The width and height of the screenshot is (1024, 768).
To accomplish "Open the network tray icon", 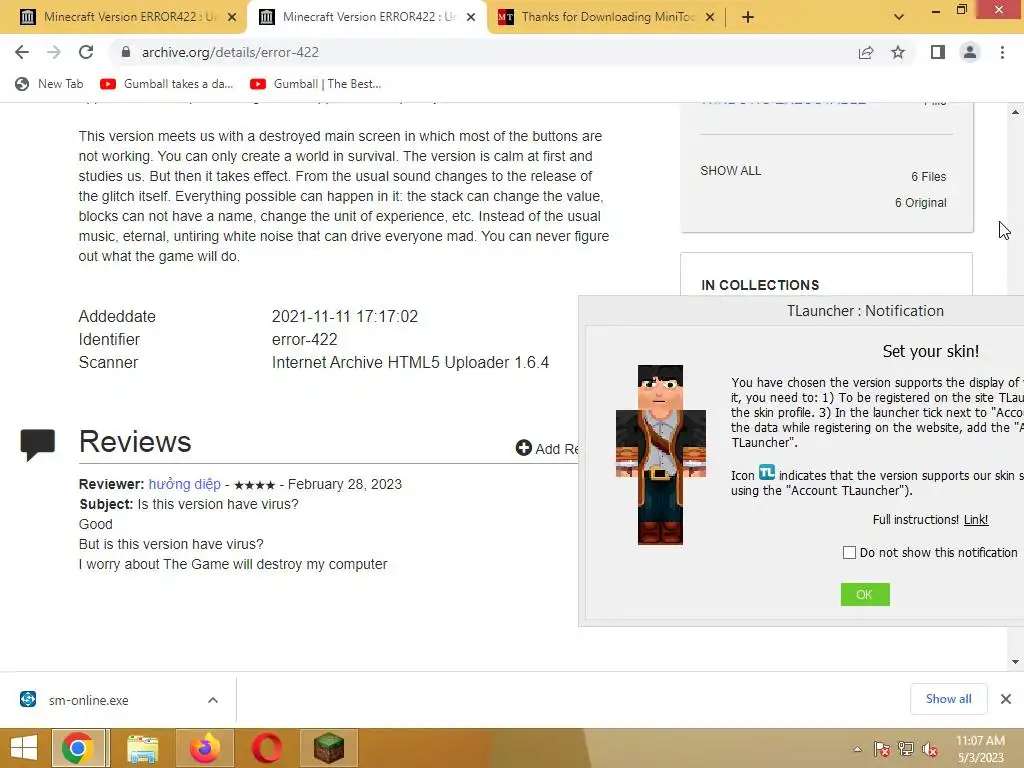I will pyautogui.click(x=906, y=749).
